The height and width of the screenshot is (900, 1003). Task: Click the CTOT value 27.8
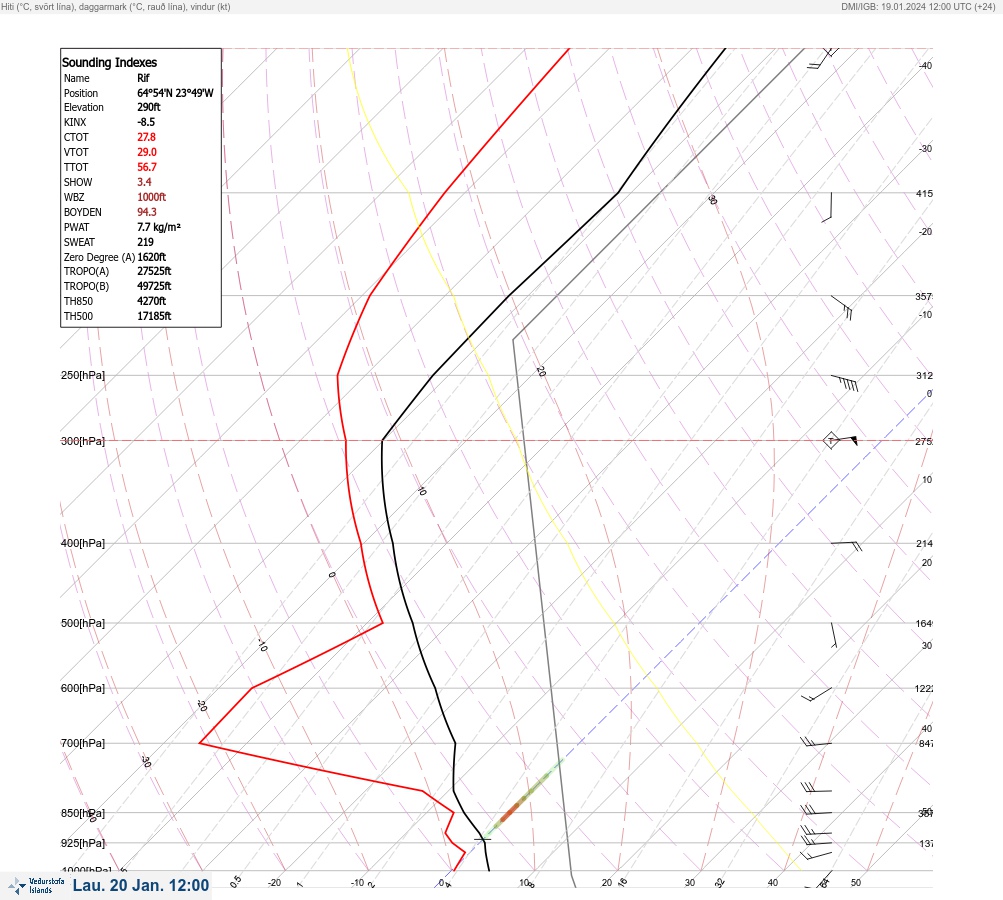146,137
